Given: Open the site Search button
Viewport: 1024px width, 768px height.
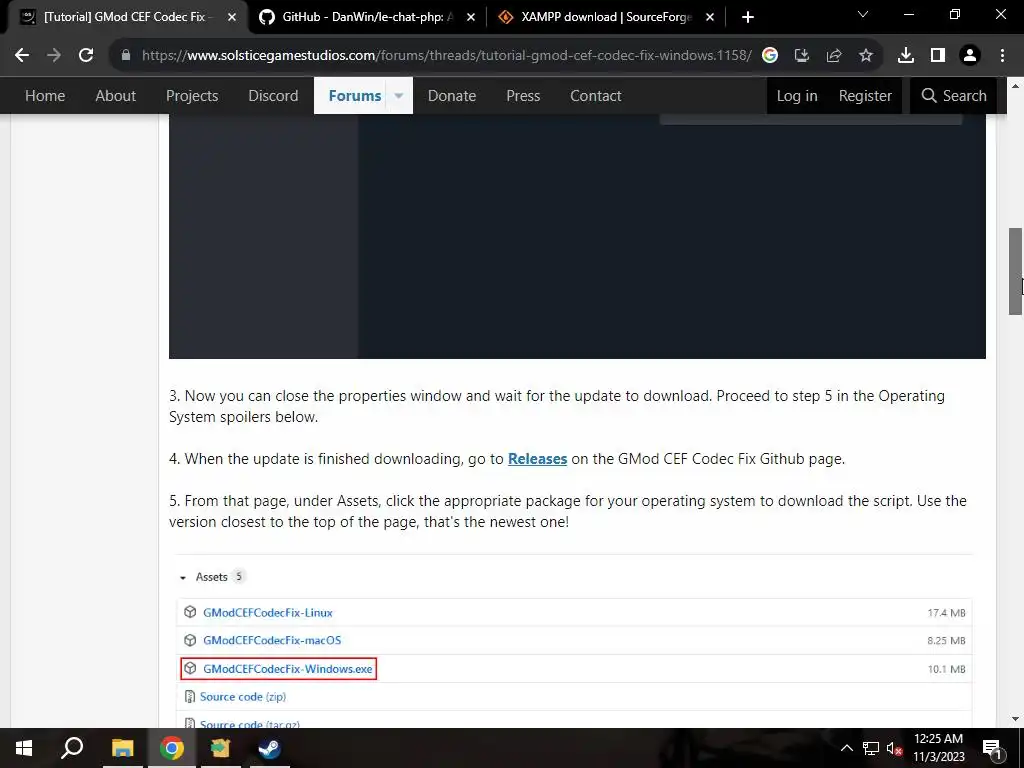Looking at the screenshot, I should (x=953, y=96).
